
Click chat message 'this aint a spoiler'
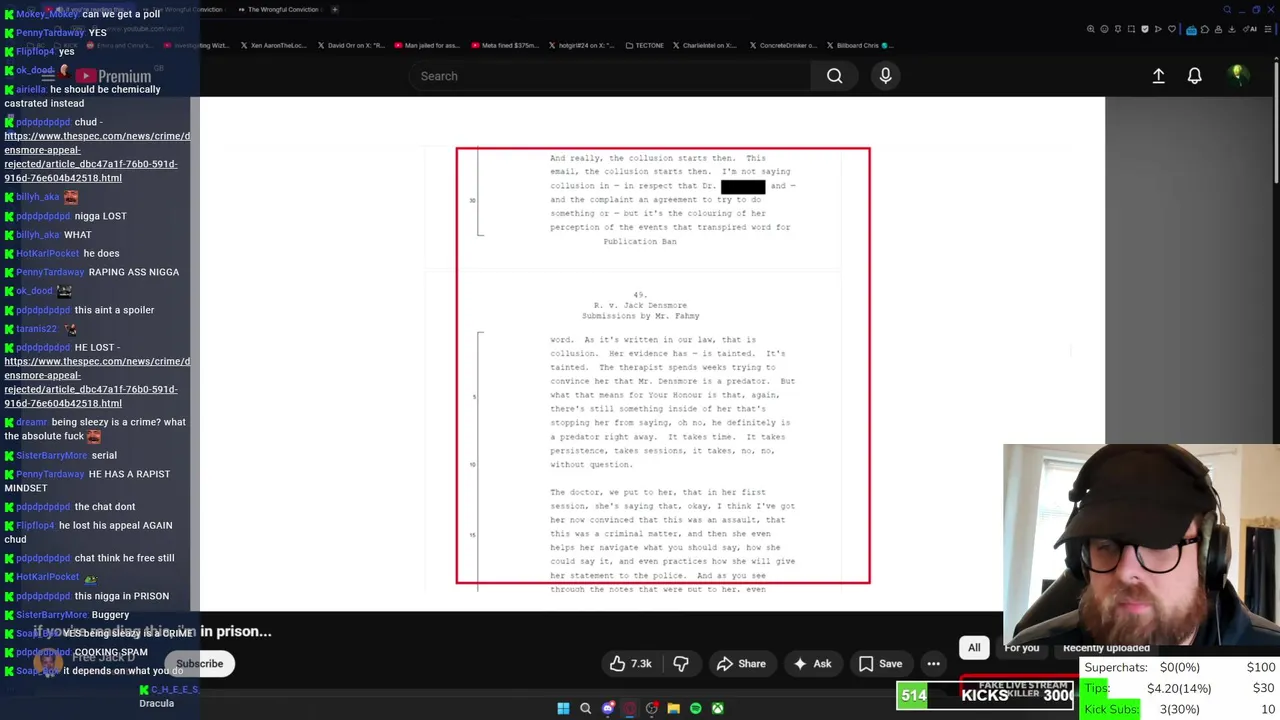114,310
